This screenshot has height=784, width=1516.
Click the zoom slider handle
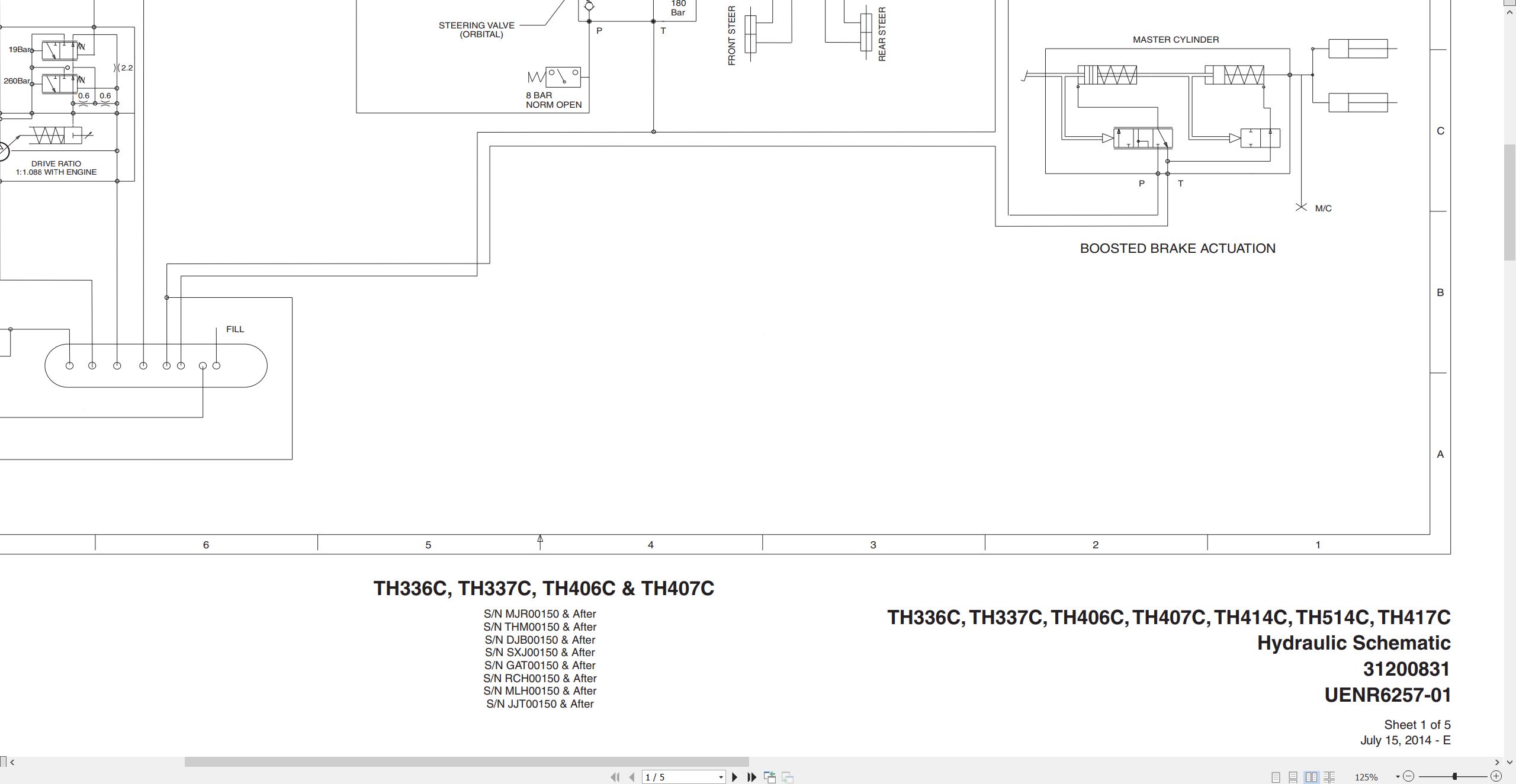(x=1454, y=776)
